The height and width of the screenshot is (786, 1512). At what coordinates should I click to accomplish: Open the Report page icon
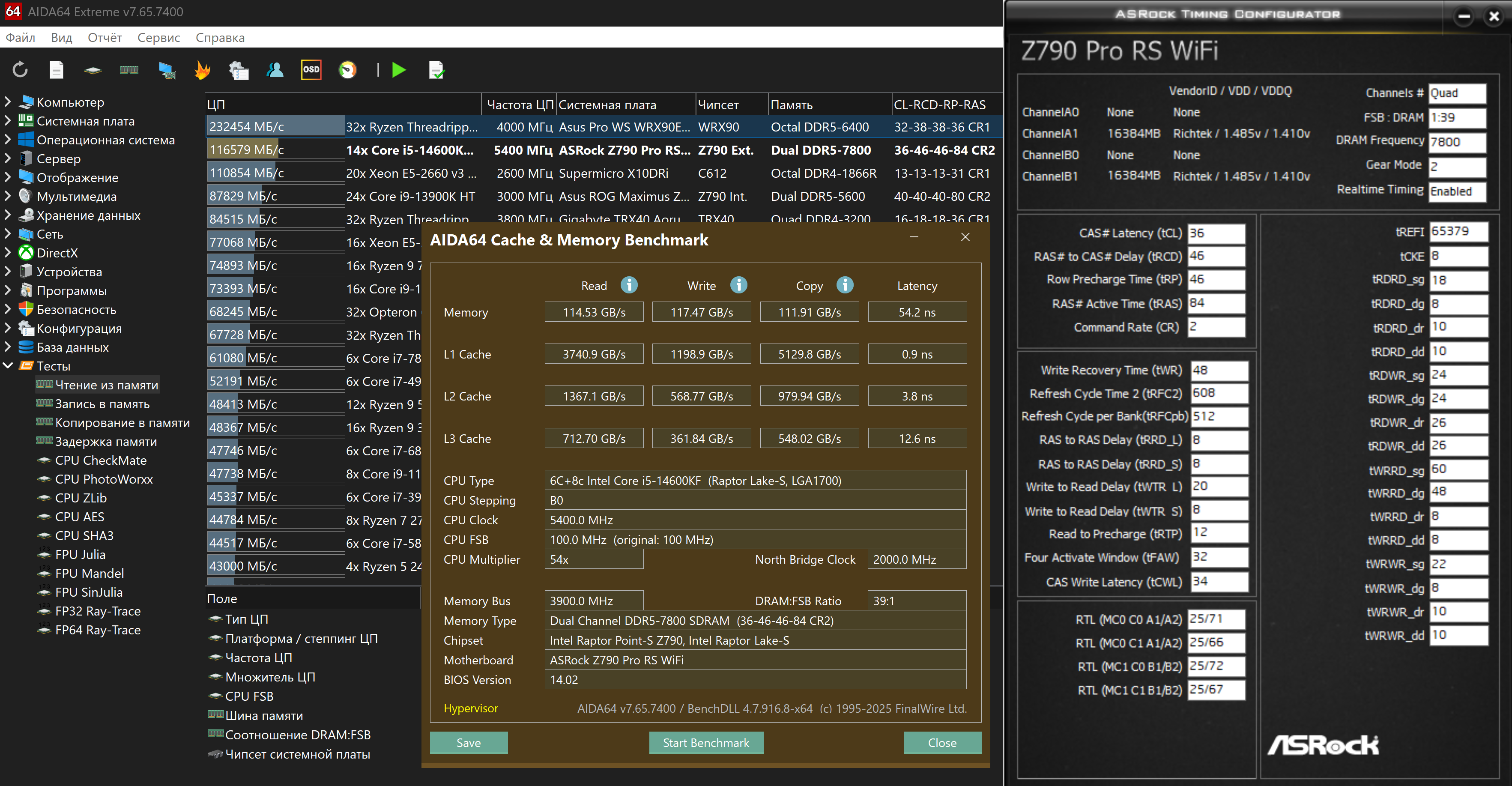57,70
